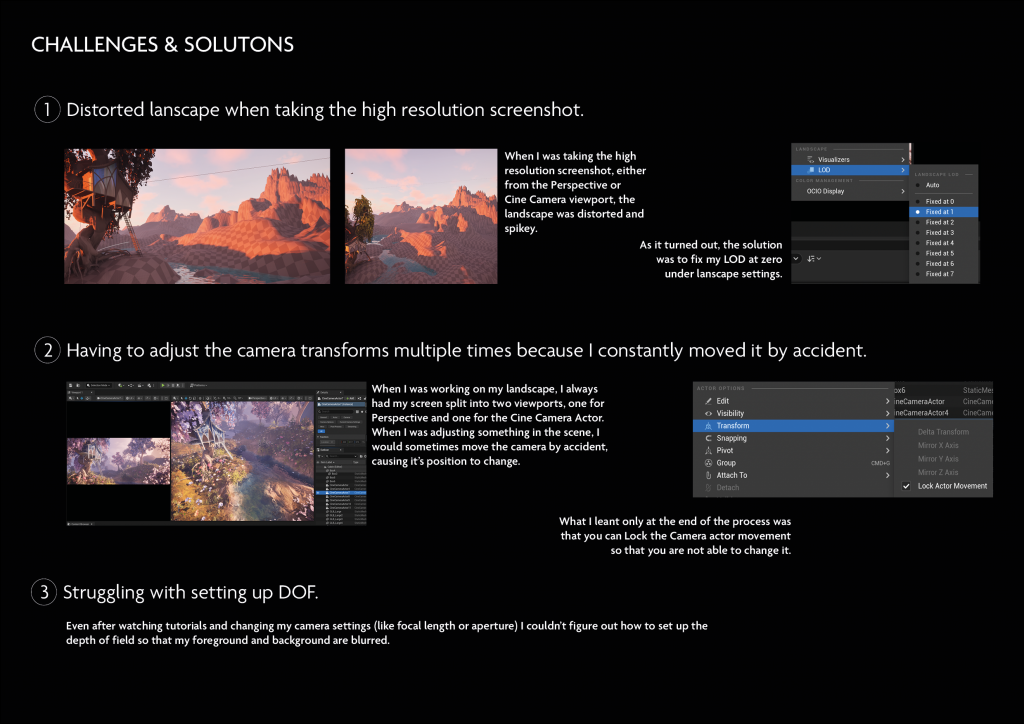Expand the OCIO Display submenu arrow
Screen dimensions: 1024x724
[902, 191]
